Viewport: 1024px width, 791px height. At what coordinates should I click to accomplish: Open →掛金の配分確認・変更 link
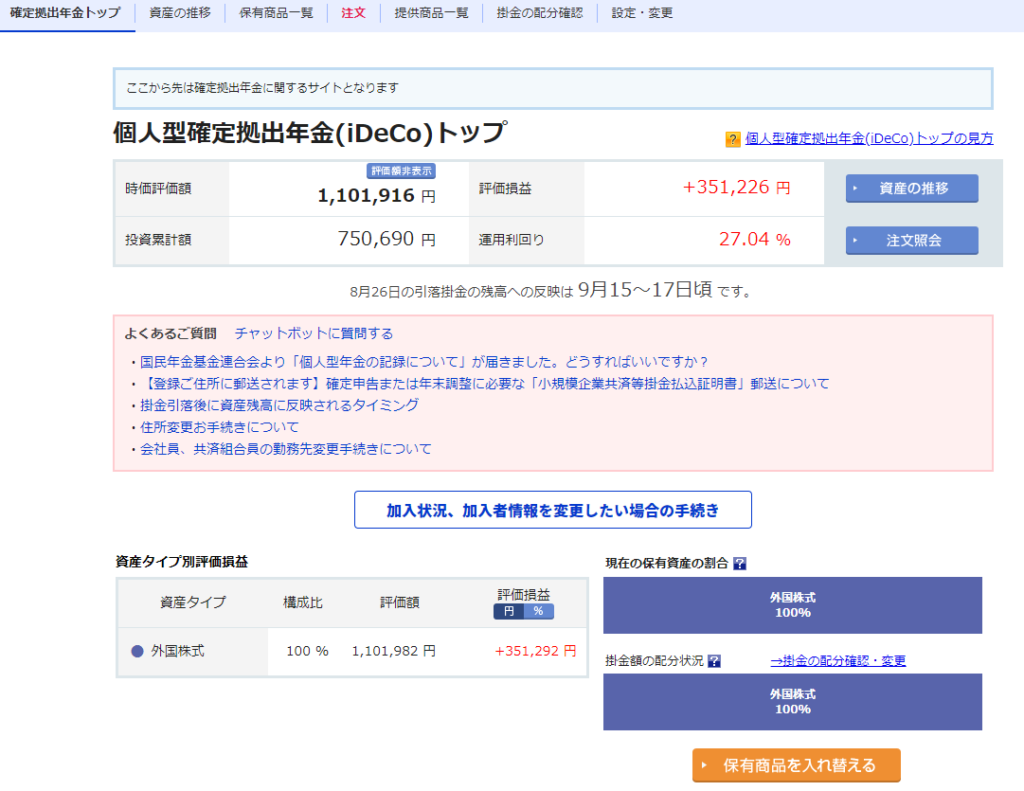tap(838, 661)
